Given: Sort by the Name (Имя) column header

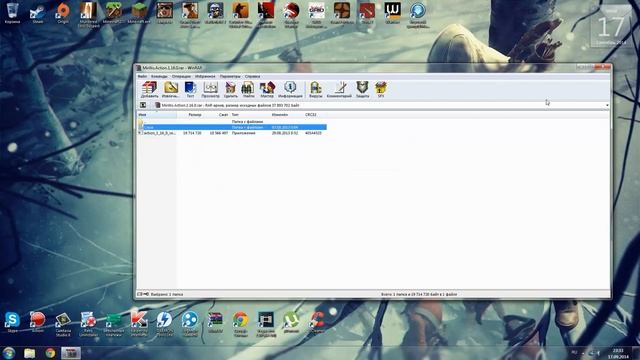Looking at the screenshot, I should [157, 115].
